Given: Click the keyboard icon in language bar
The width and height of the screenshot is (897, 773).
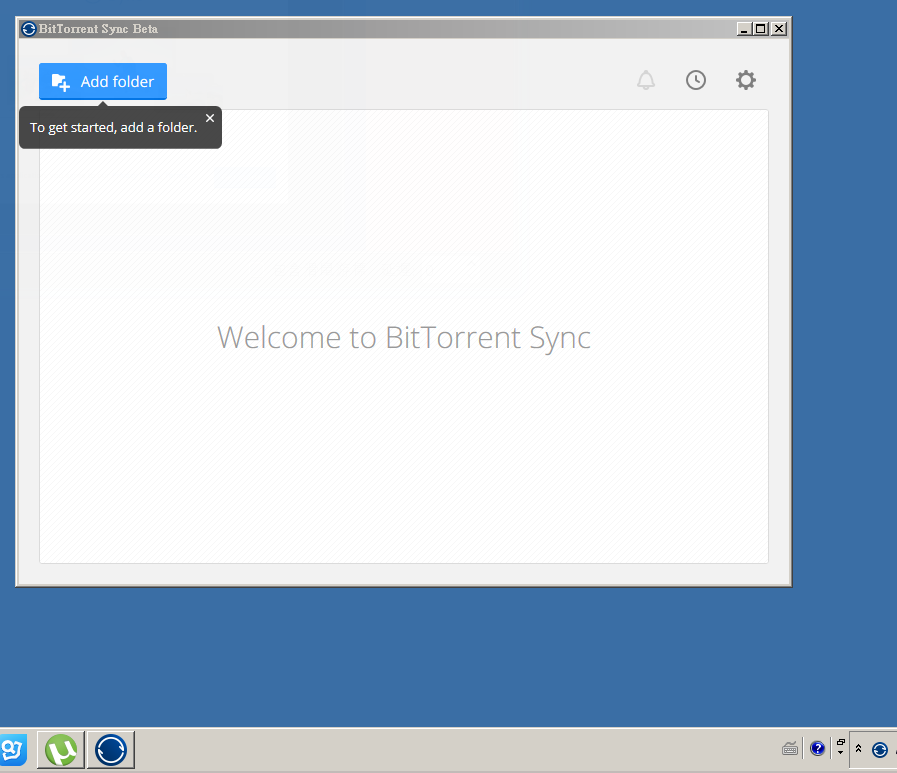Looking at the screenshot, I should (x=790, y=748).
